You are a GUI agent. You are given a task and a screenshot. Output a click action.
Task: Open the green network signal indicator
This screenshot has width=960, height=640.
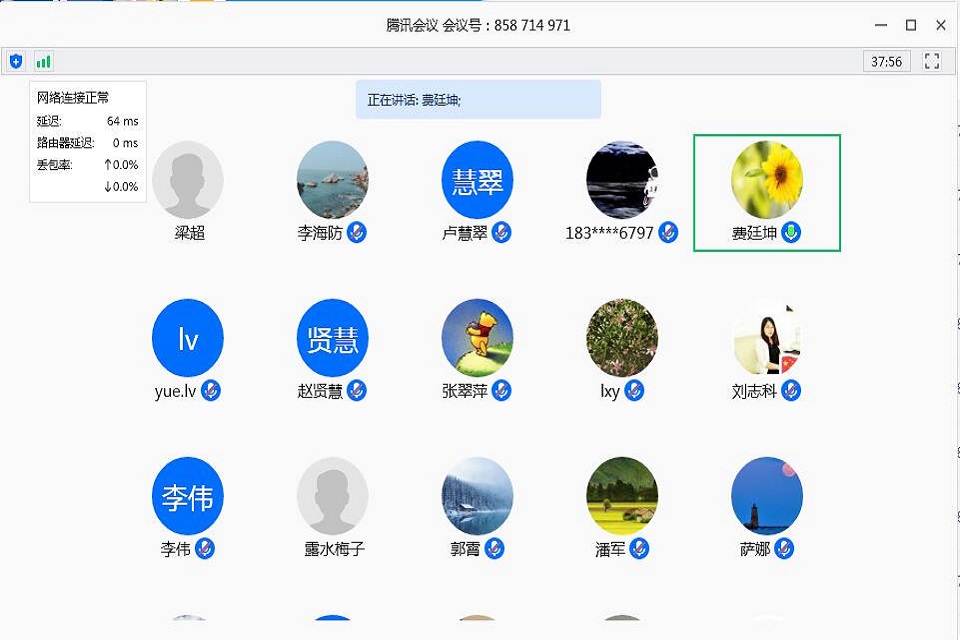(x=43, y=61)
